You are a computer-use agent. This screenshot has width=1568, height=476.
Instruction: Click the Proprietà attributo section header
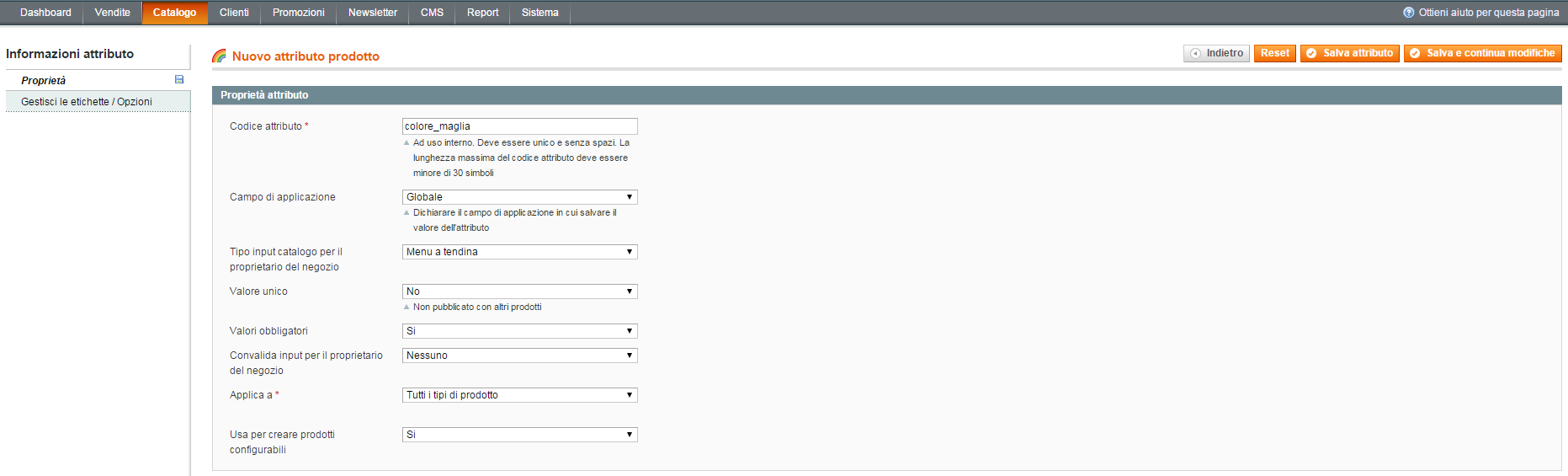[x=887, y=95]
